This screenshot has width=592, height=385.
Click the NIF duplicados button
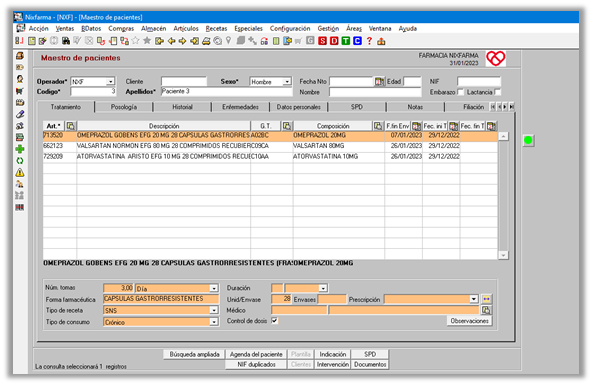coord(256,365)
